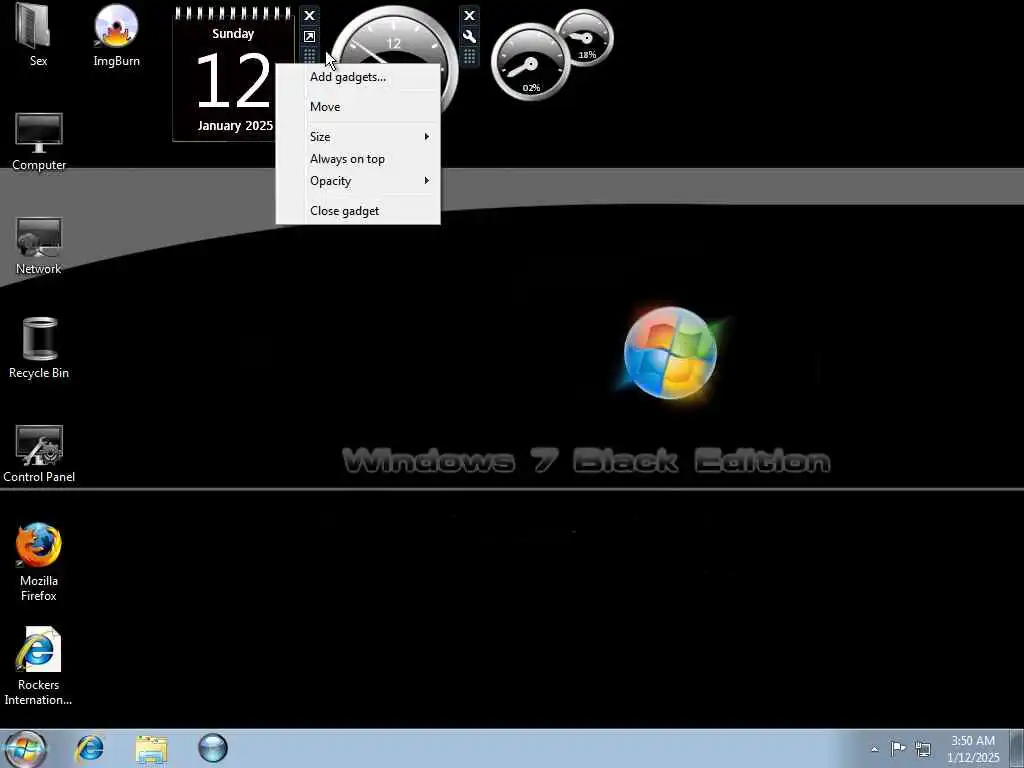Click the calendar gadget larger-size arrow icon
The height and width of the screenshot is (768, 1024).
pyautogui.click(x=310, y=37)
